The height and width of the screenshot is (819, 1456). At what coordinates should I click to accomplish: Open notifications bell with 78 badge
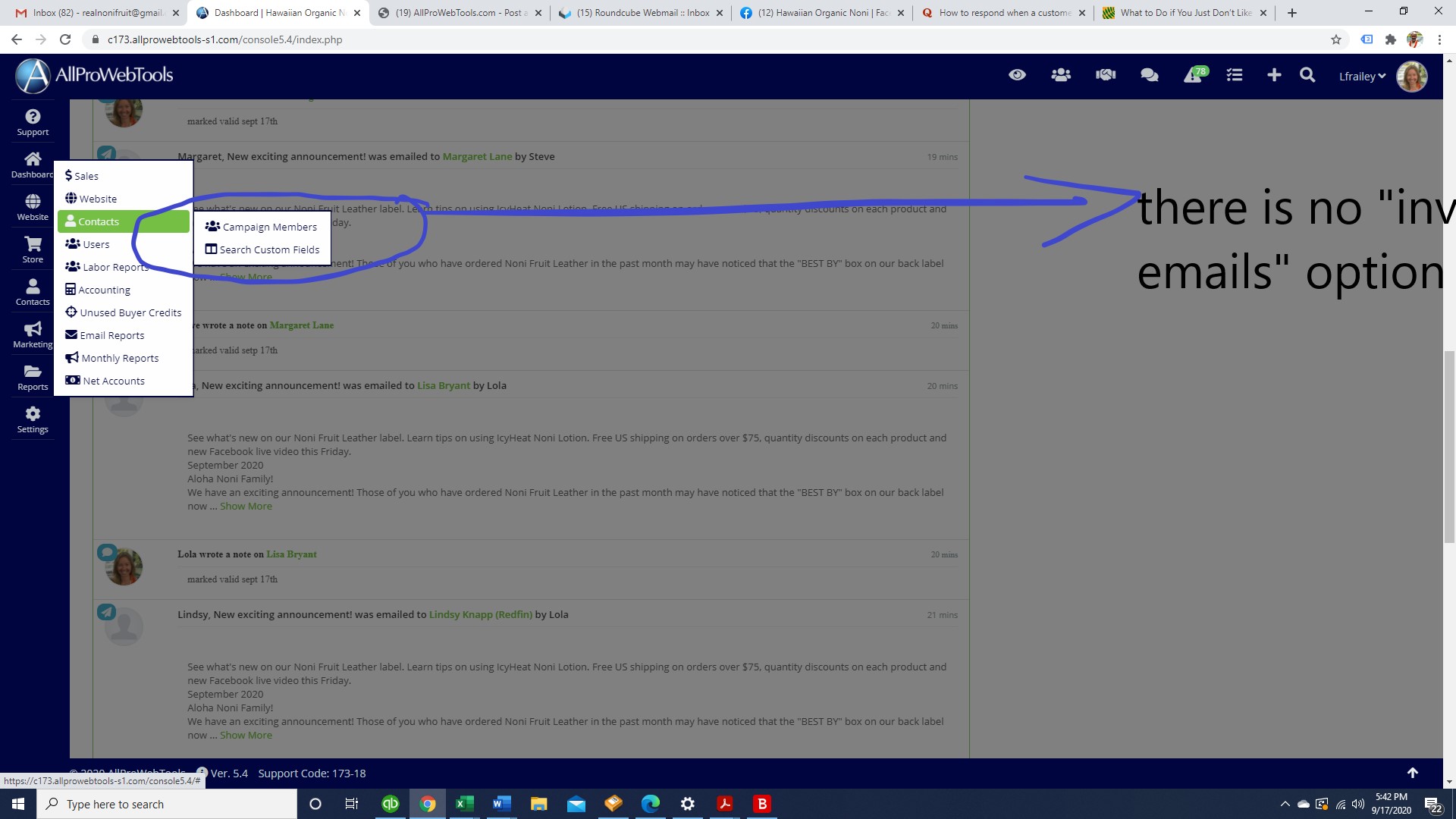(1194, 75)
